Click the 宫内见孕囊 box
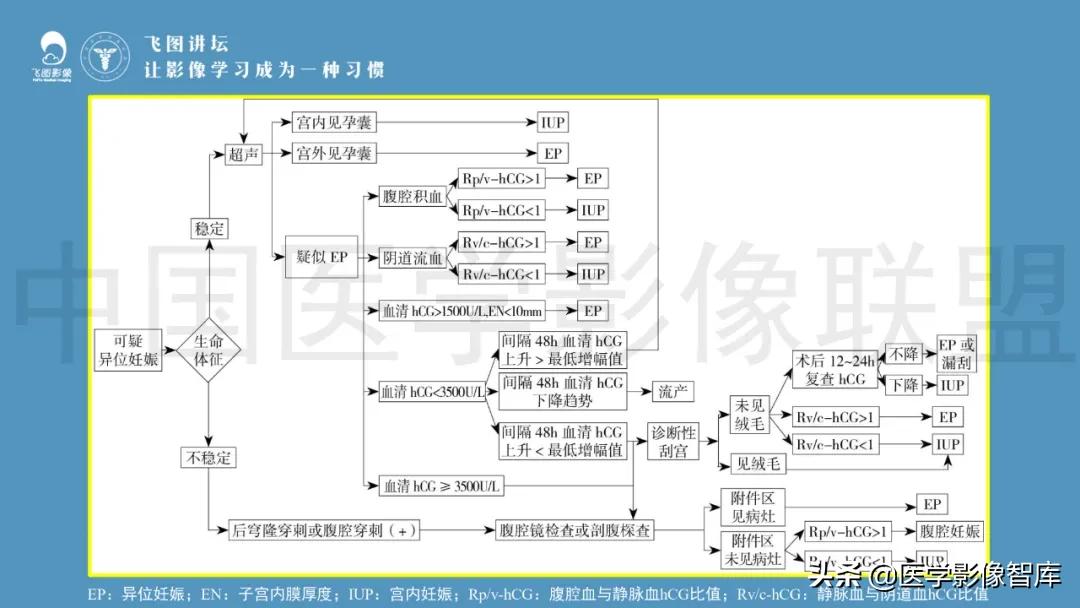The image size is (1080, 608). point(333,122)
